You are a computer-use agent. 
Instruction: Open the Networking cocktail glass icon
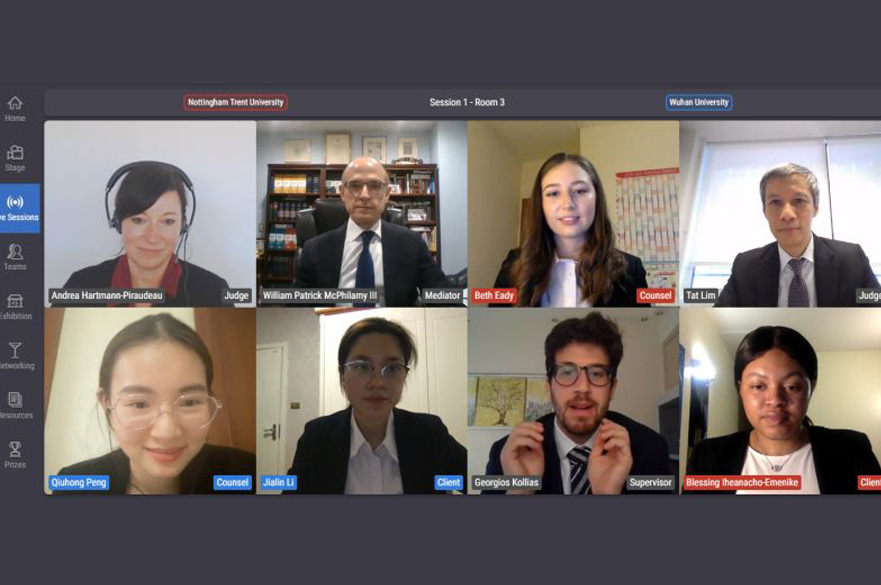coord(15,350)
